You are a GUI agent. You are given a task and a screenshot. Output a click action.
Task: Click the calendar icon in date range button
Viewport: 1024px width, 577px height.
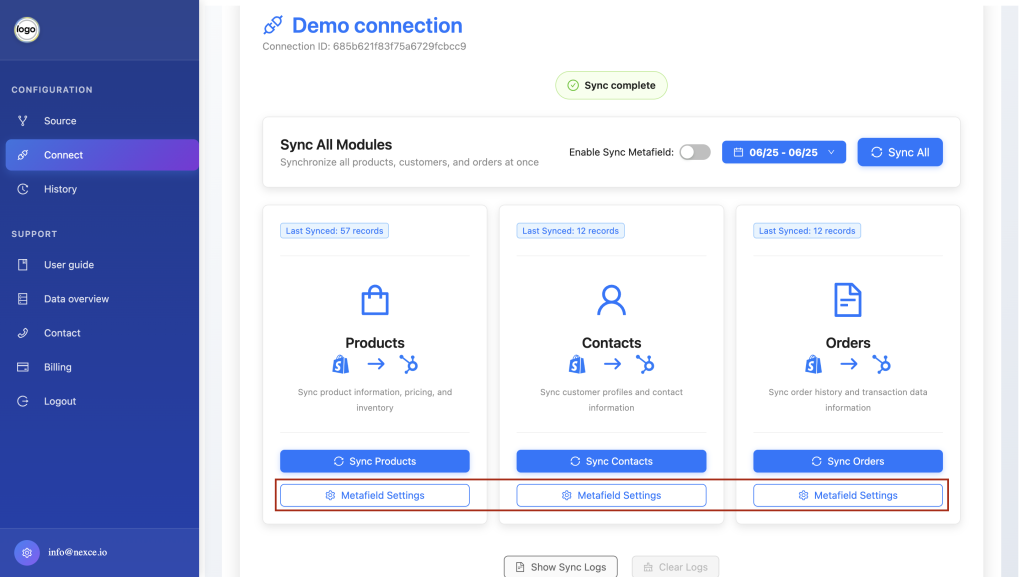739,152
